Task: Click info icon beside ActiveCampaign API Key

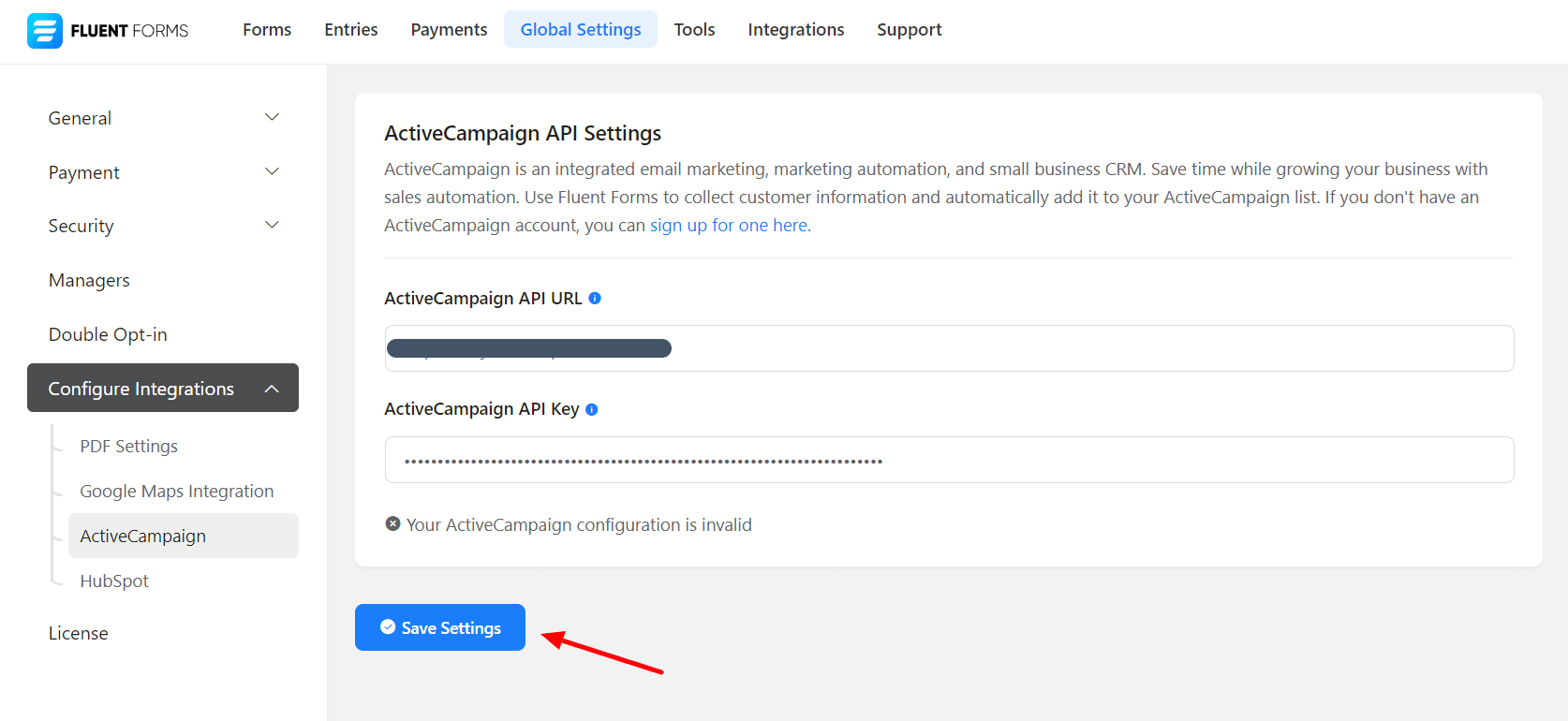Action: pos(592,409)
